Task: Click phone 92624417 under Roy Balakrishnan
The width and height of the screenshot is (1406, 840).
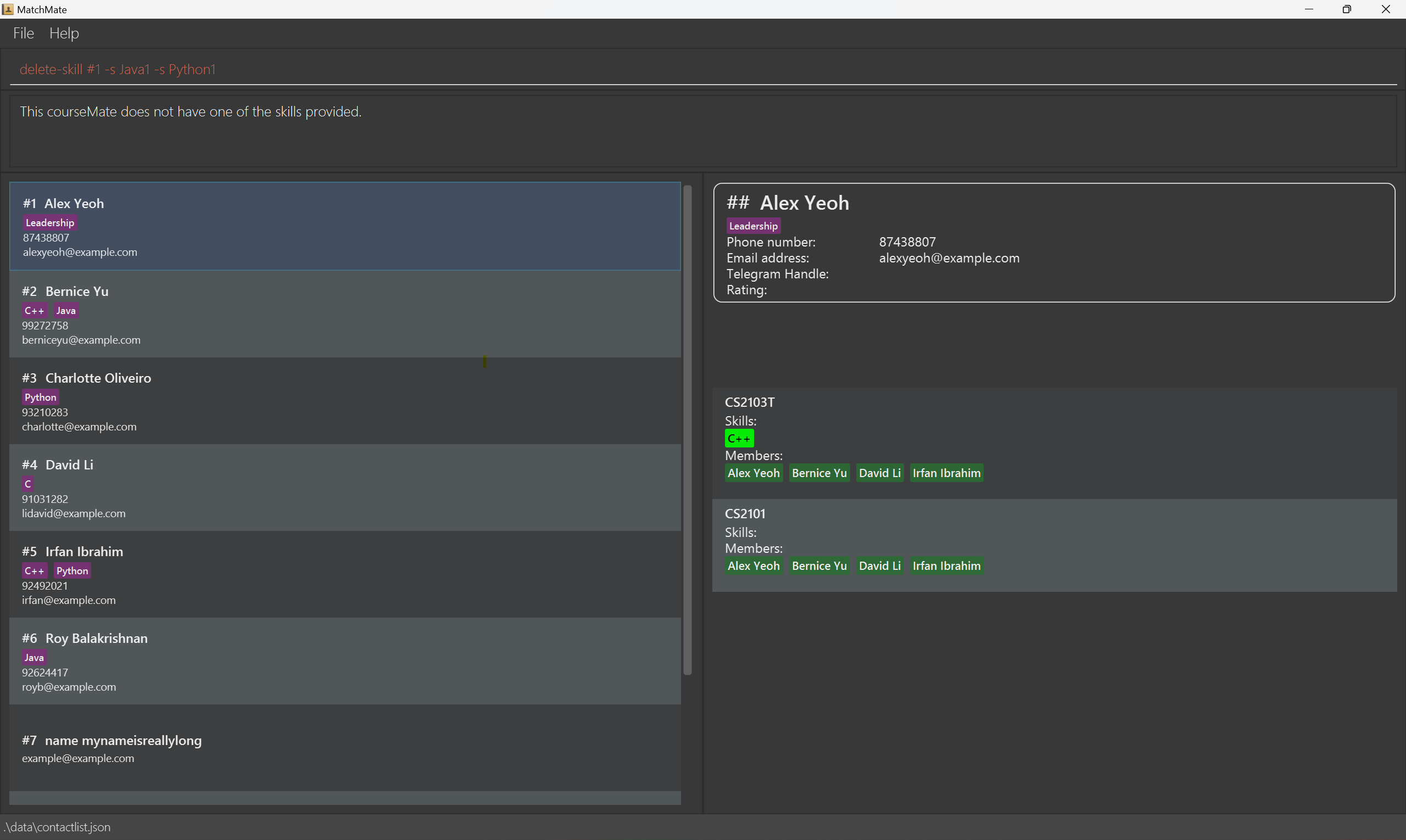Action: (44, 673)
